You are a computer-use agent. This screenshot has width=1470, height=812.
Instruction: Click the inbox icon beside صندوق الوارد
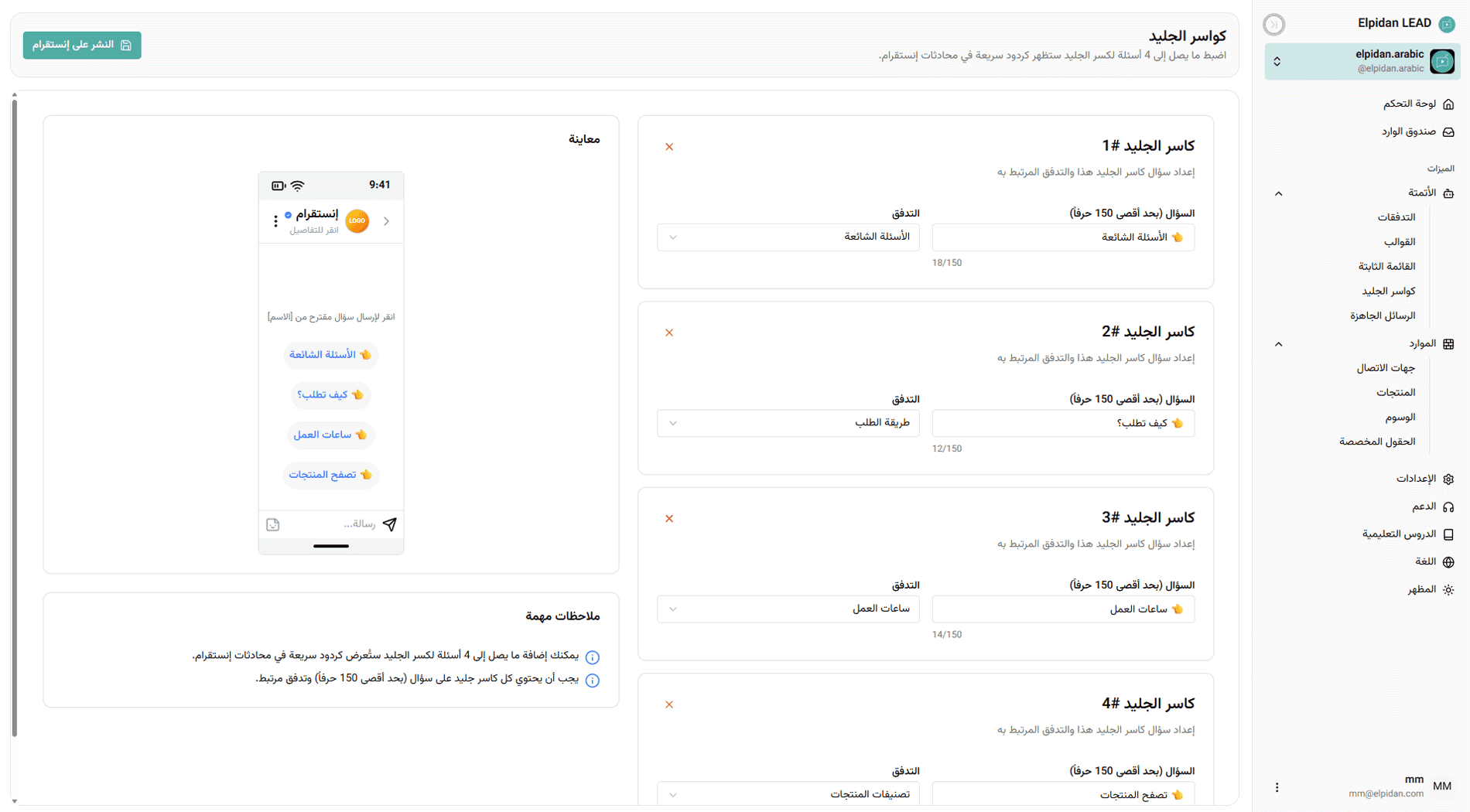pos(1448,131)
